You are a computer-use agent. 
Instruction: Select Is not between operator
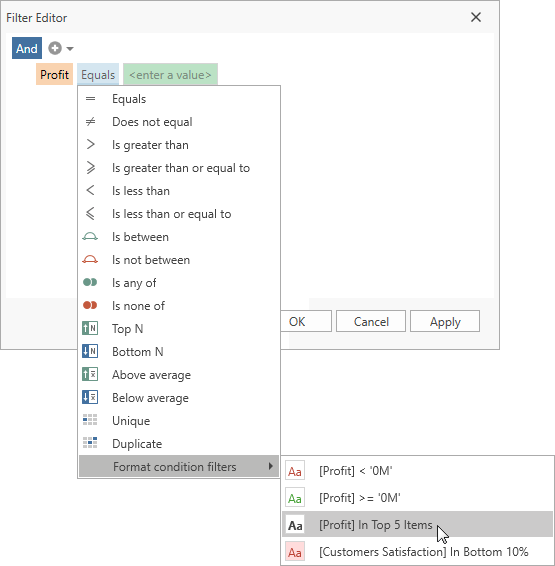tap(179, 260)
